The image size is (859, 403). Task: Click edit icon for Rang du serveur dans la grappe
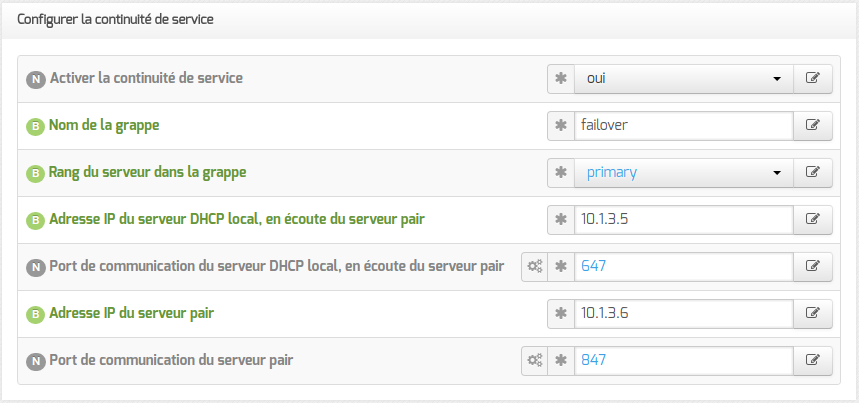(x=813, y=173)
